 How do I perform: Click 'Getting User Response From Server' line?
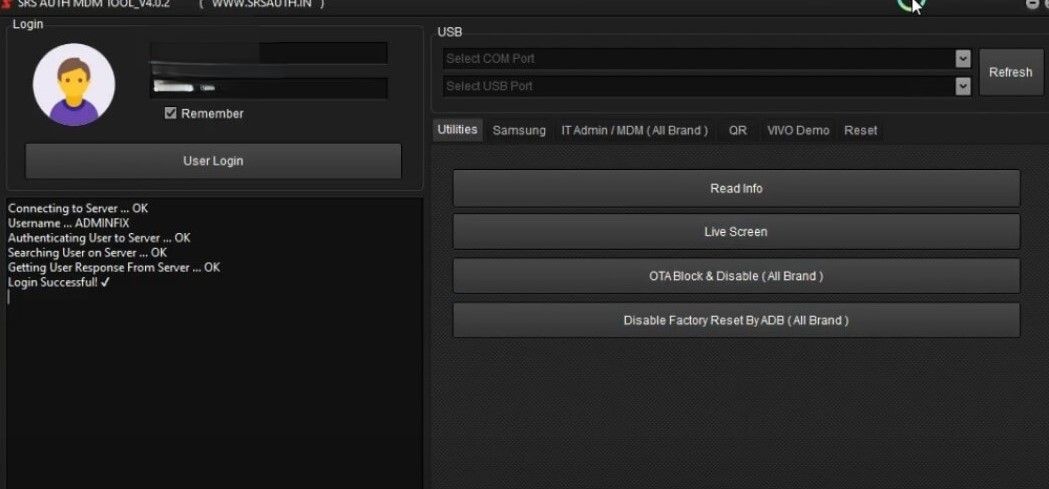pos(114,268)
